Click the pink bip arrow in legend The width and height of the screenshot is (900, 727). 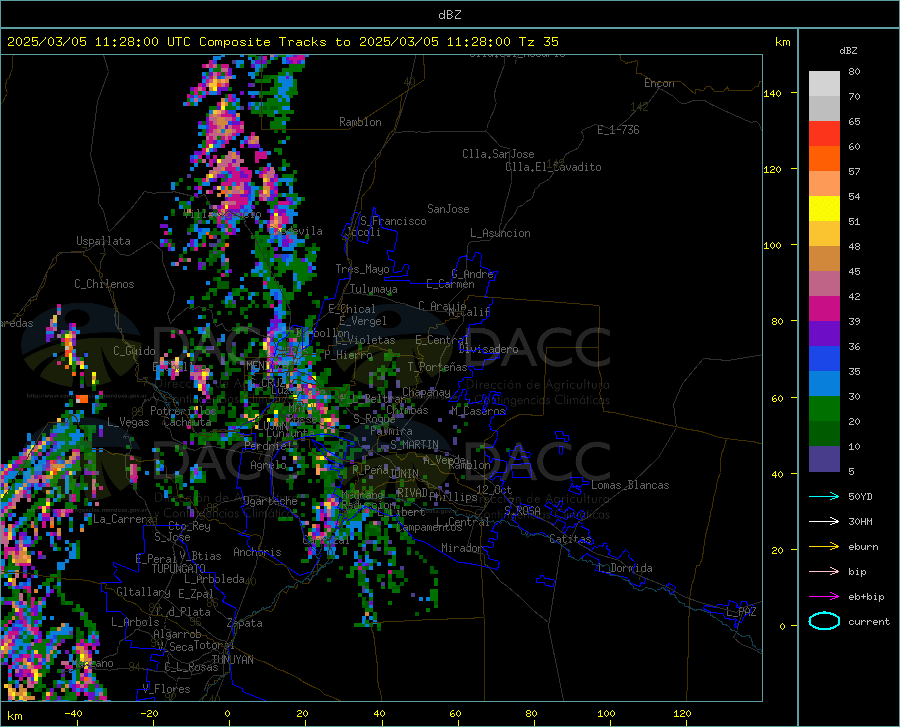click(824, 571)
